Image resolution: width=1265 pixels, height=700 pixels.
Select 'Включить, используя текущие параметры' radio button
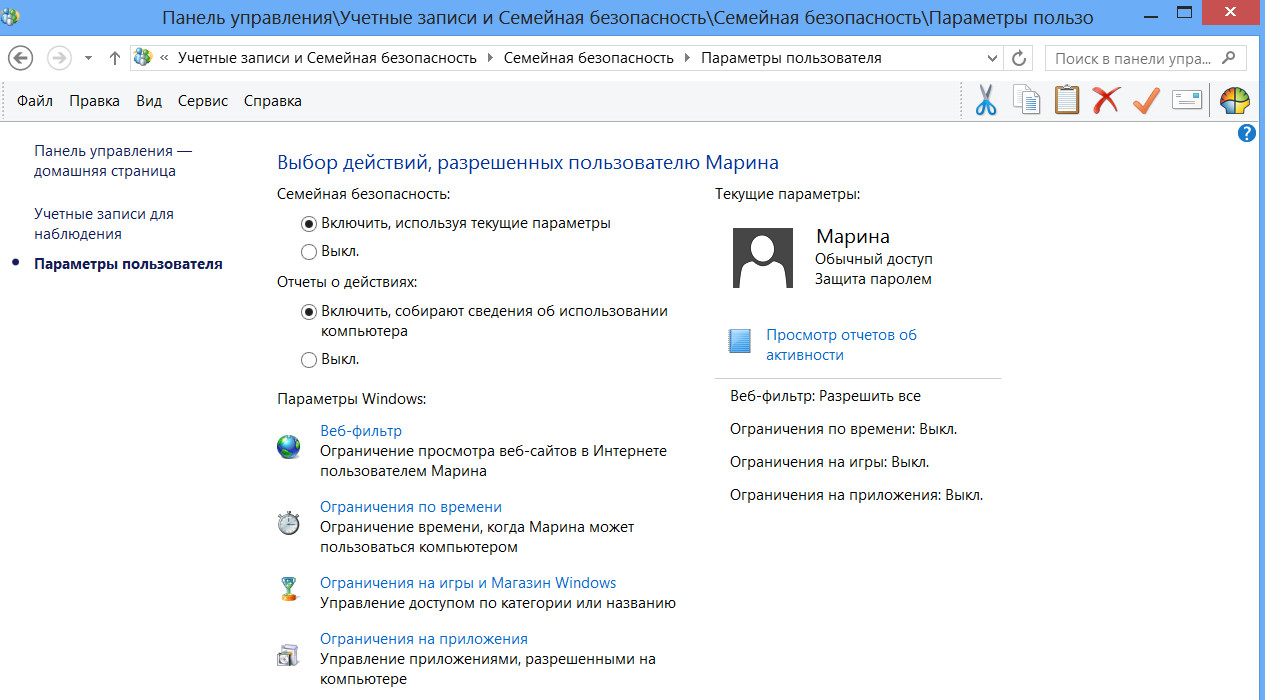[309, 223]
